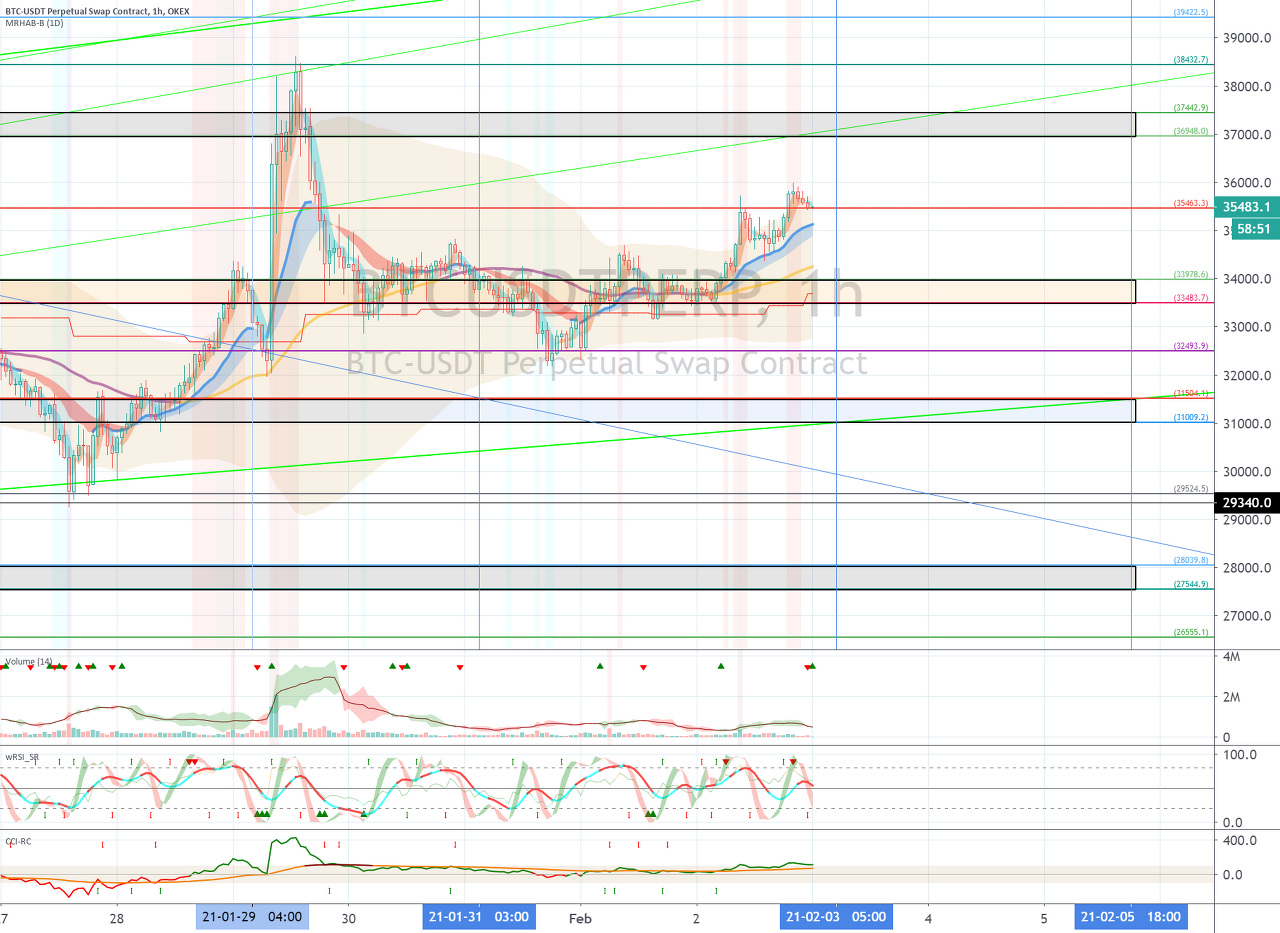Click the purple (32493.9) level label
1280x933 pixels.
pos(1190,346)
